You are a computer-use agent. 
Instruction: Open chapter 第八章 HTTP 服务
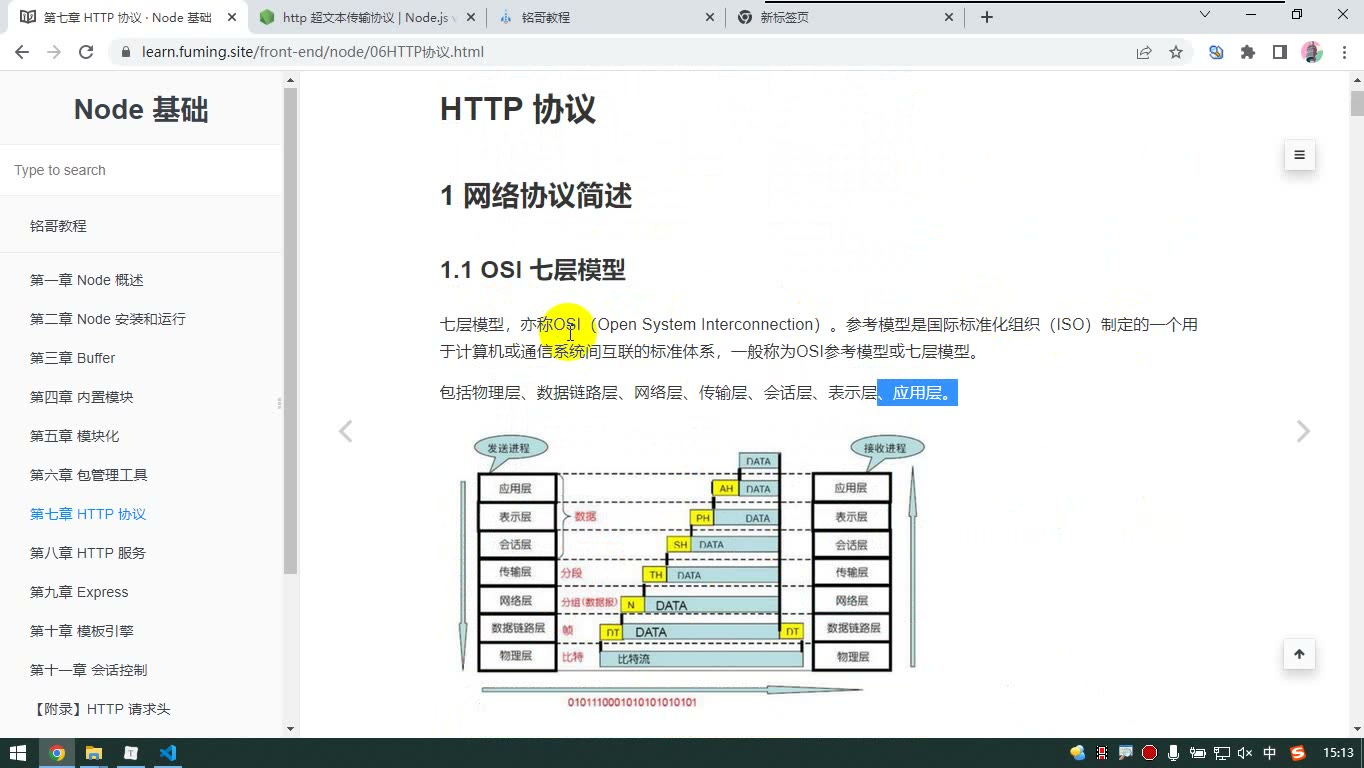88,553
